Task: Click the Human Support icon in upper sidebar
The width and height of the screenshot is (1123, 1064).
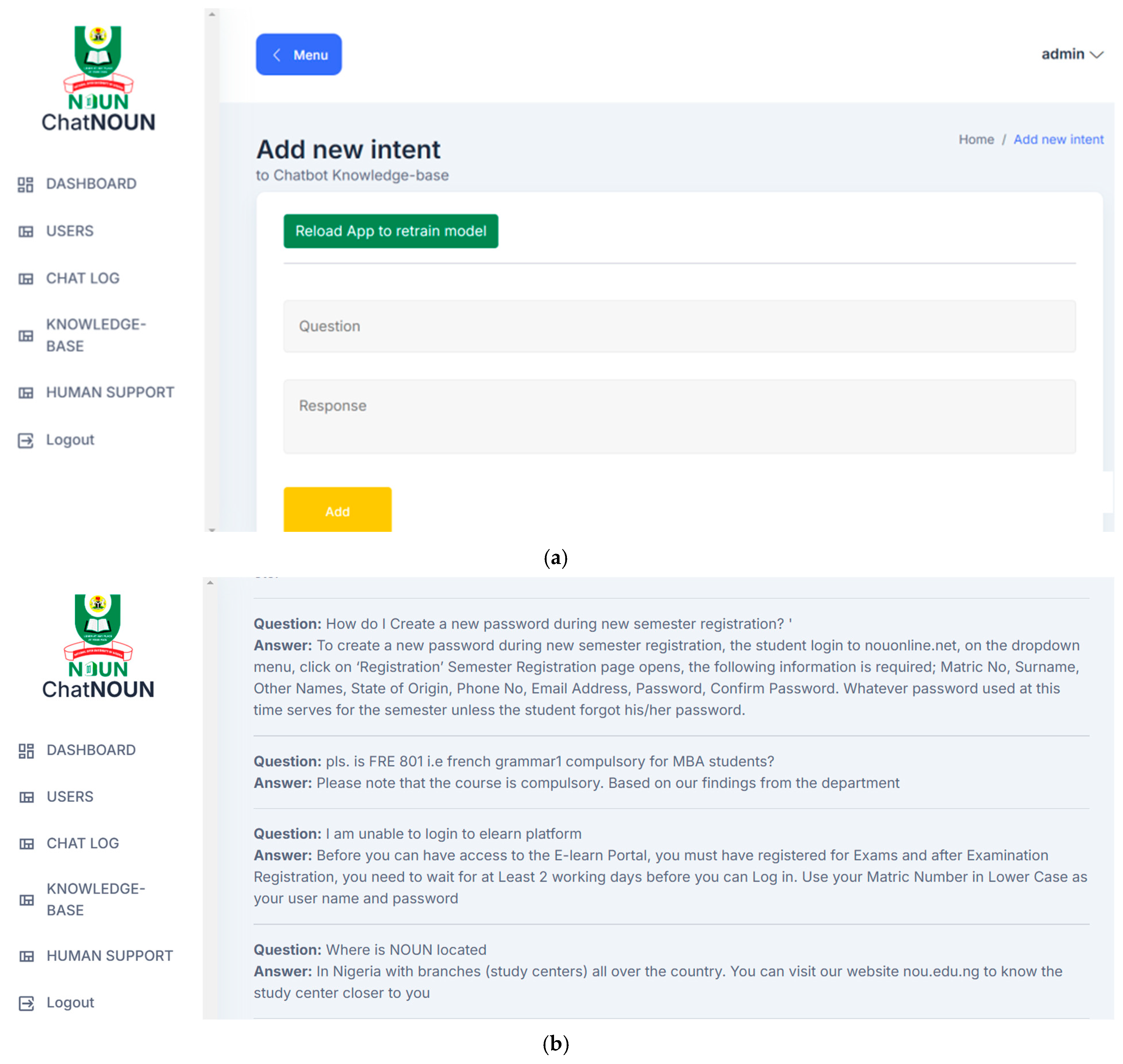Action: pos(26,392)
